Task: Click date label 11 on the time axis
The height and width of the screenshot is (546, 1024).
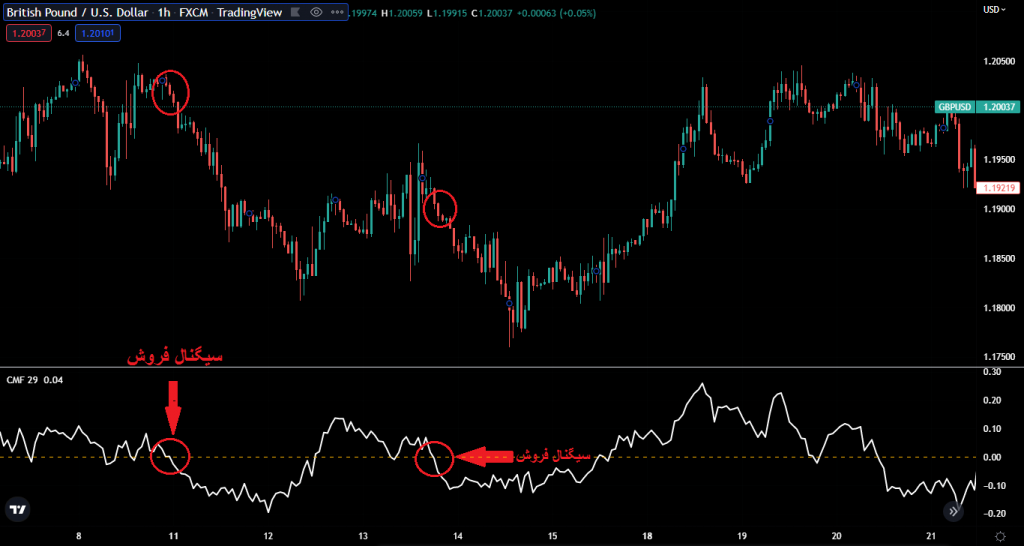Action: coord(174,536)
